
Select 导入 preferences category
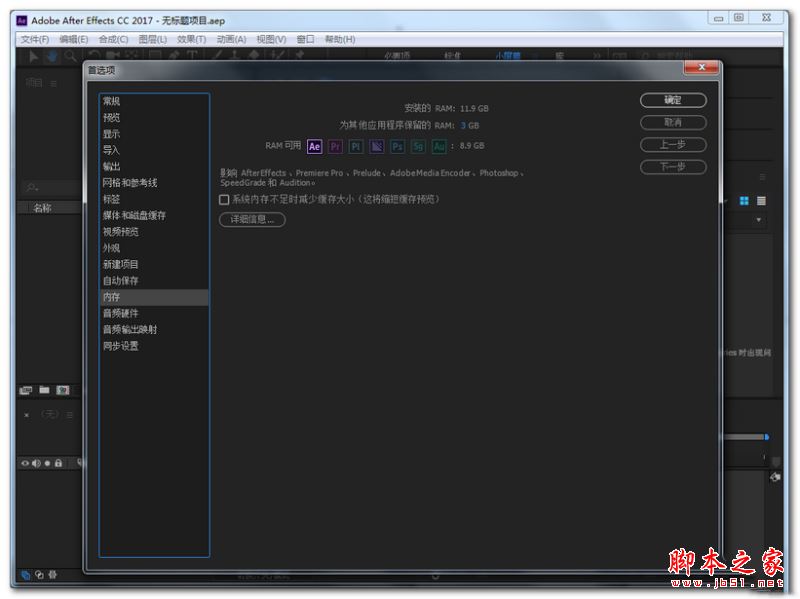click(154, 151)
